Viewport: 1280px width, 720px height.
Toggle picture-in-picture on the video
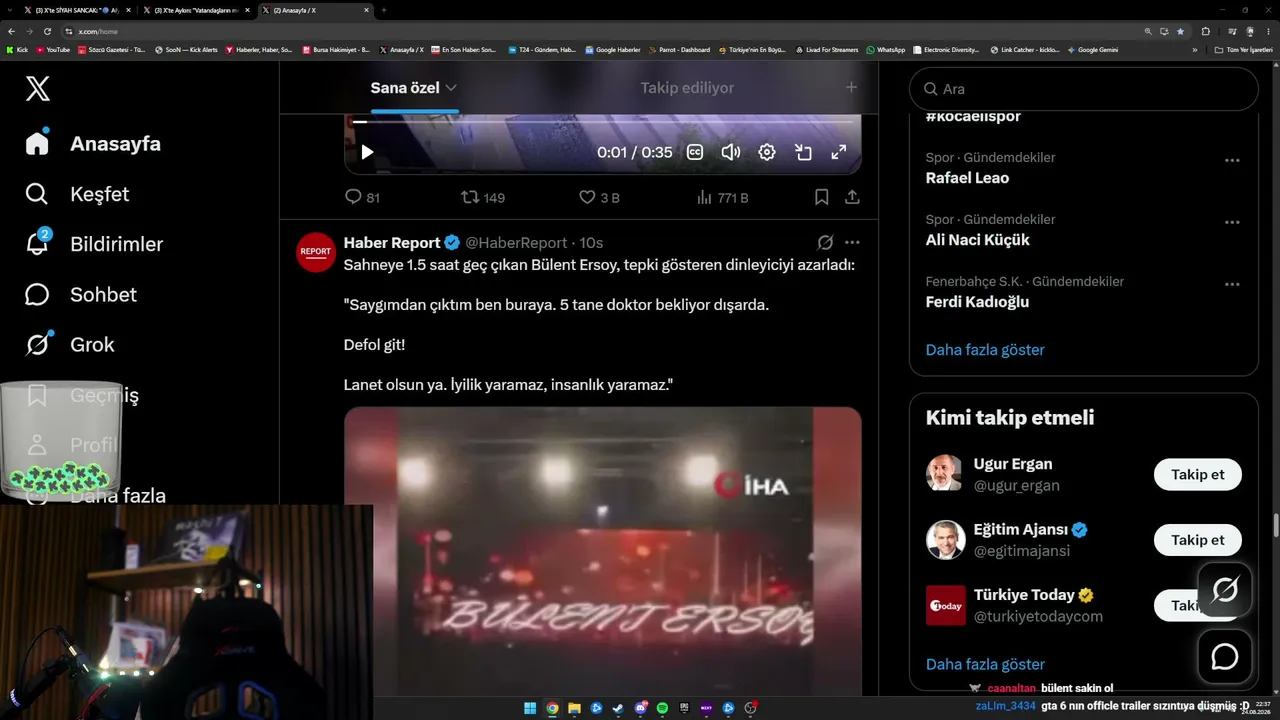pyautogui.click(x=803, y=152)
